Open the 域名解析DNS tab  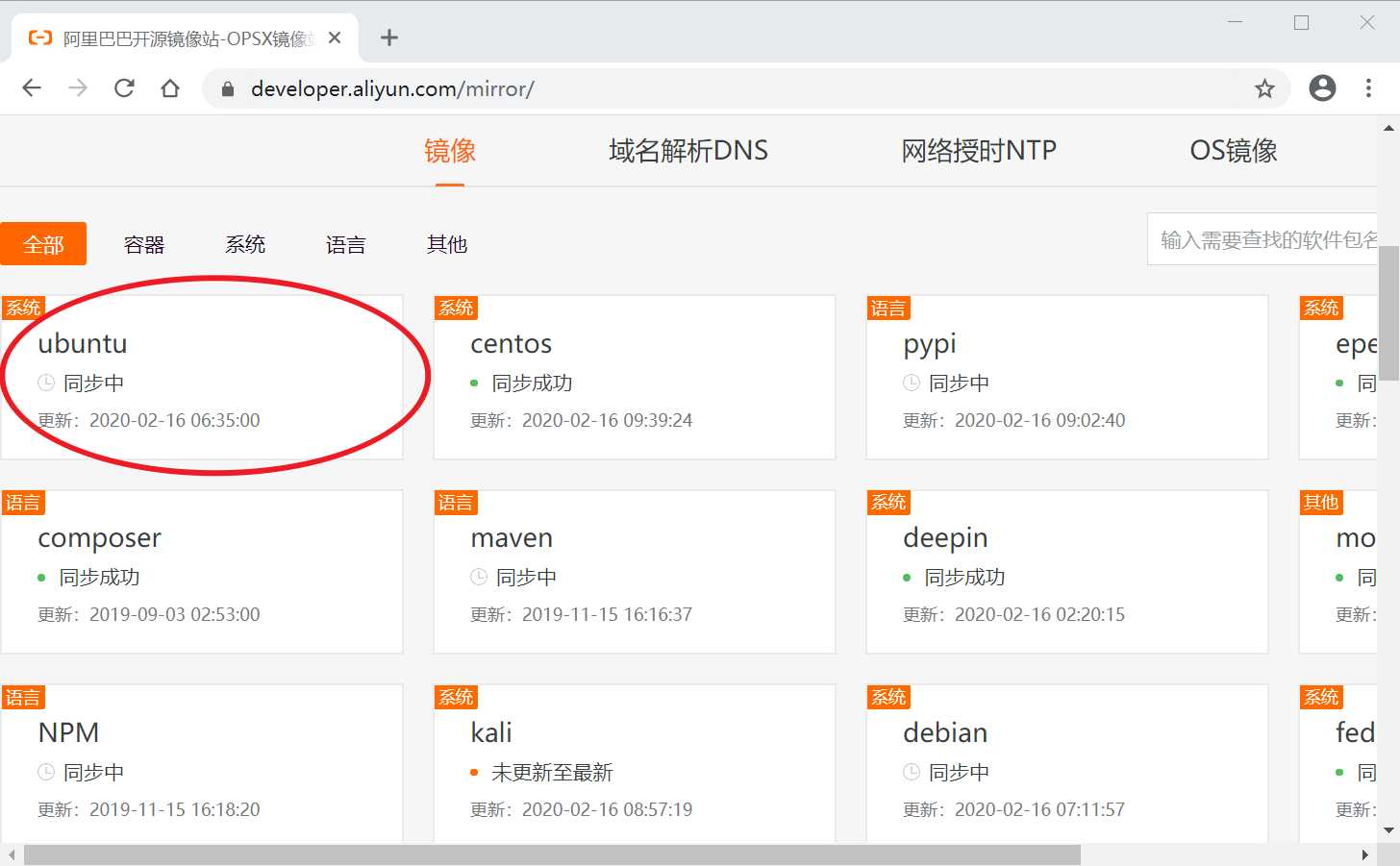tap(688, 151)
